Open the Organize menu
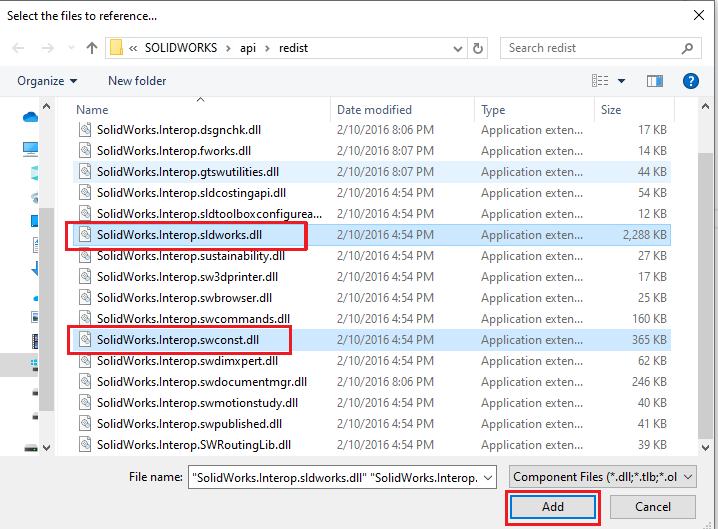 (47, 81)
